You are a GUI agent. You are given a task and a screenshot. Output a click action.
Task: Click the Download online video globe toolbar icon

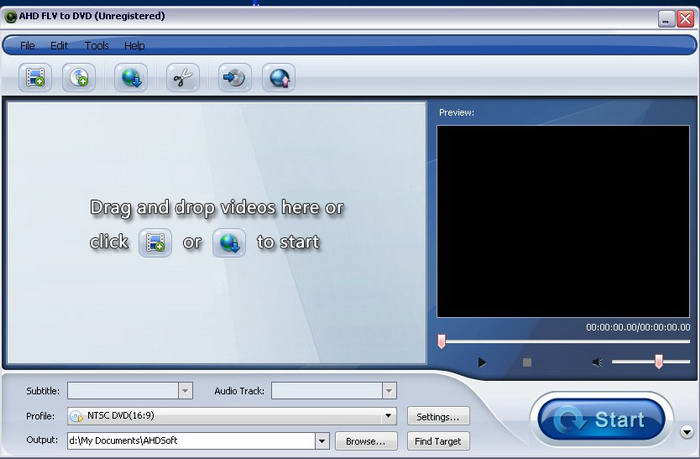coord(131,78)
